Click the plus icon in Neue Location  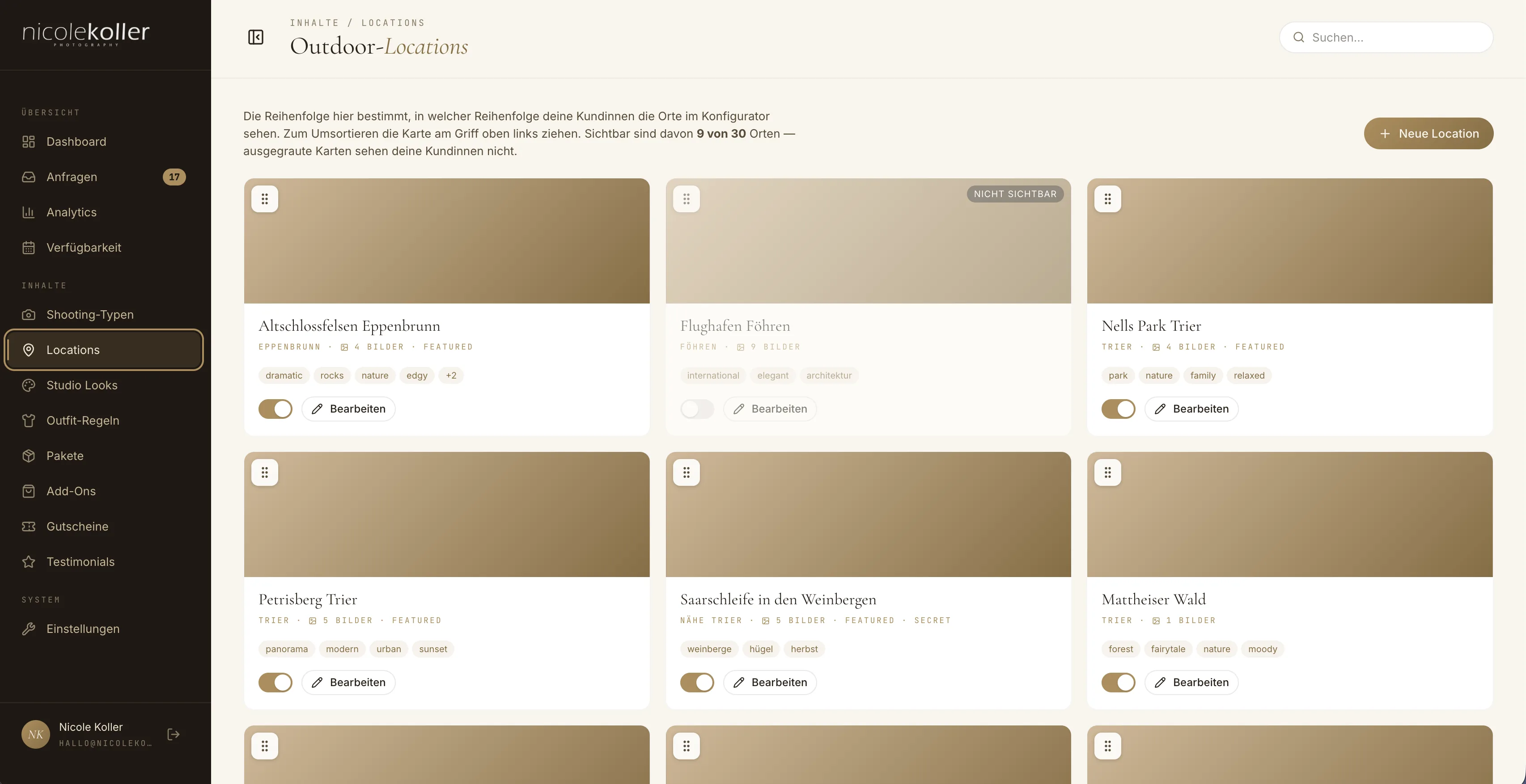(1385, 134)
